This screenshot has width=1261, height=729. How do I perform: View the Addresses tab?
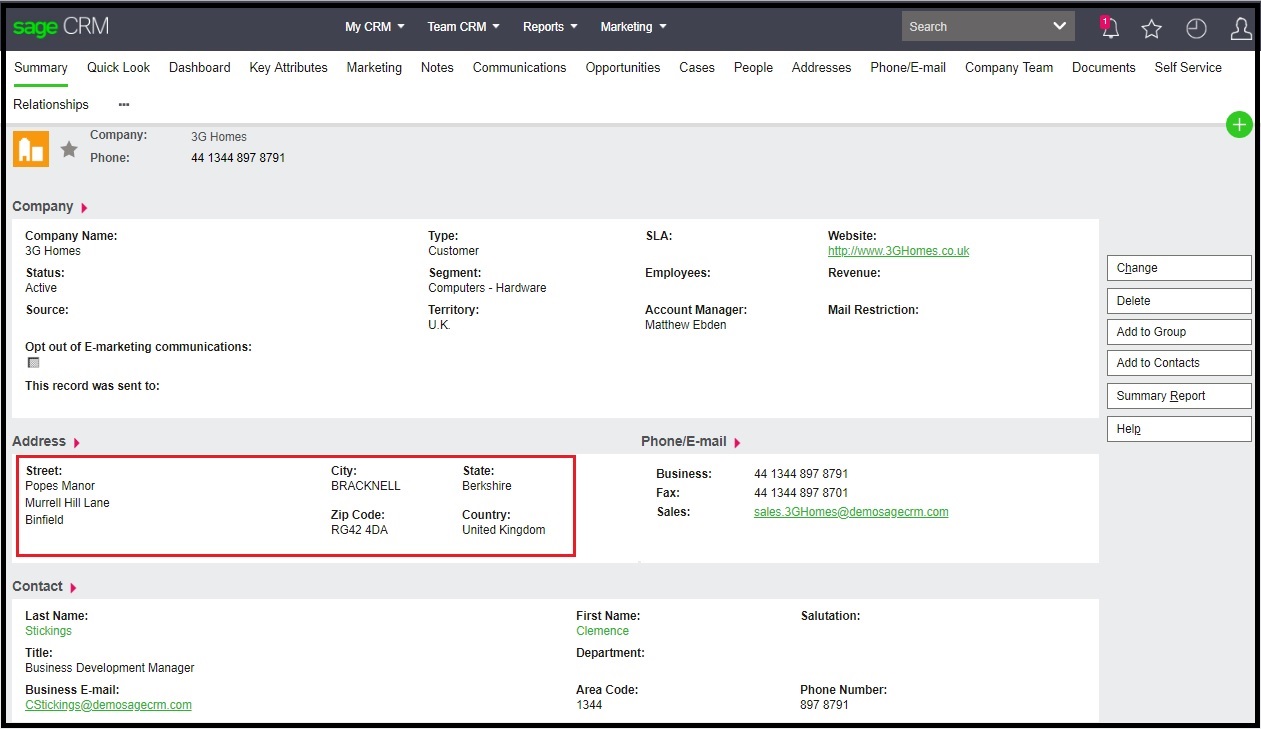tap(821, 68)
